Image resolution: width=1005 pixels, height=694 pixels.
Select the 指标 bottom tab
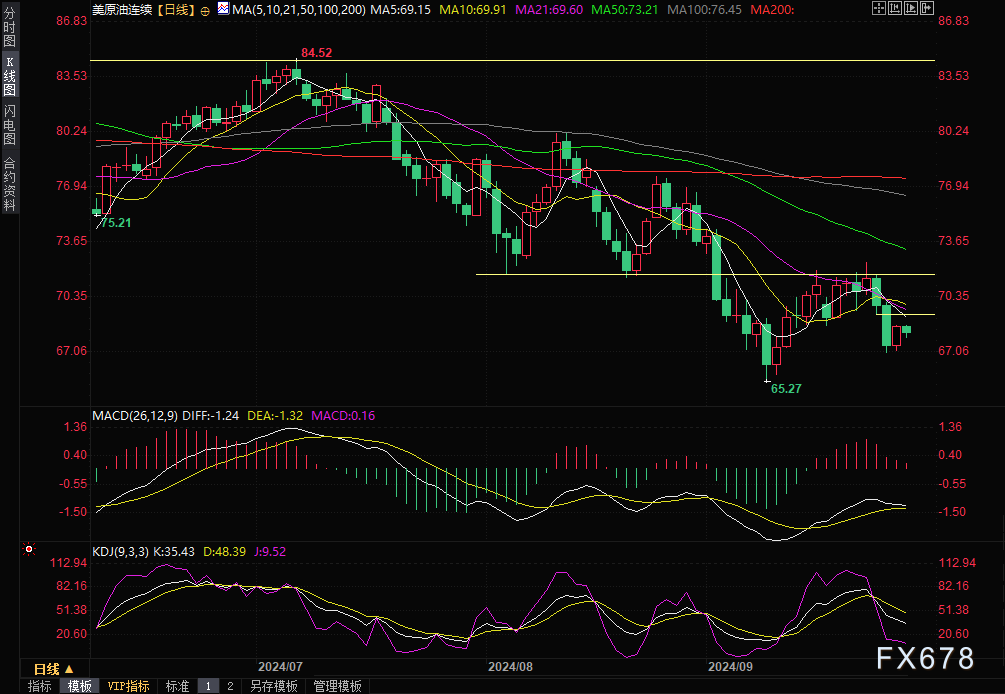40,686
